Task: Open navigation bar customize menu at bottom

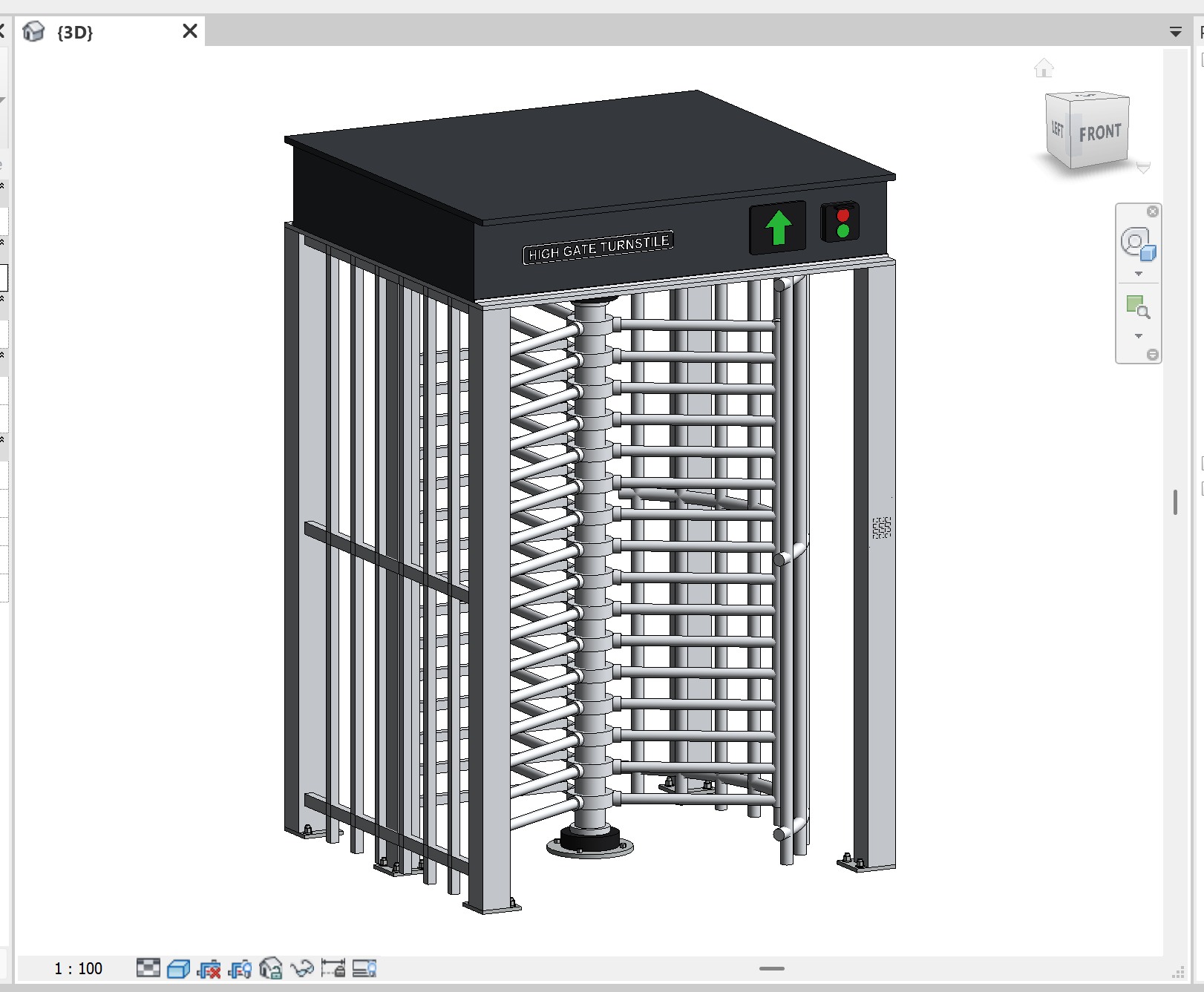Action: [1153, 355]
